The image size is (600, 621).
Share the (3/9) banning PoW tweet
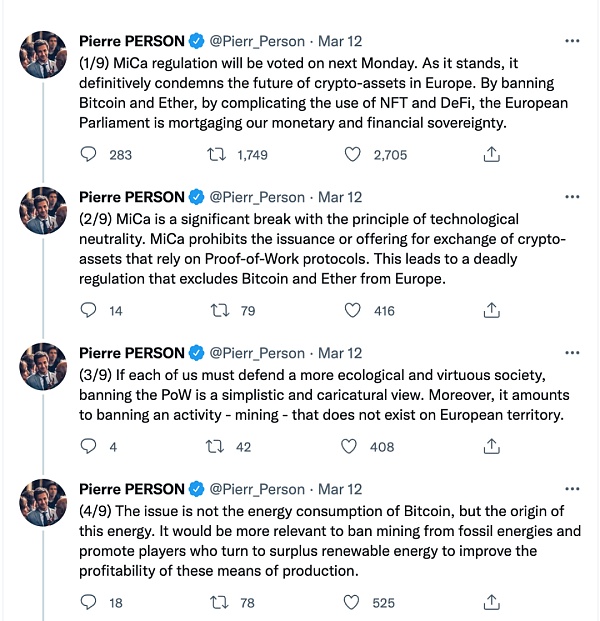click(x=491, y=447)
